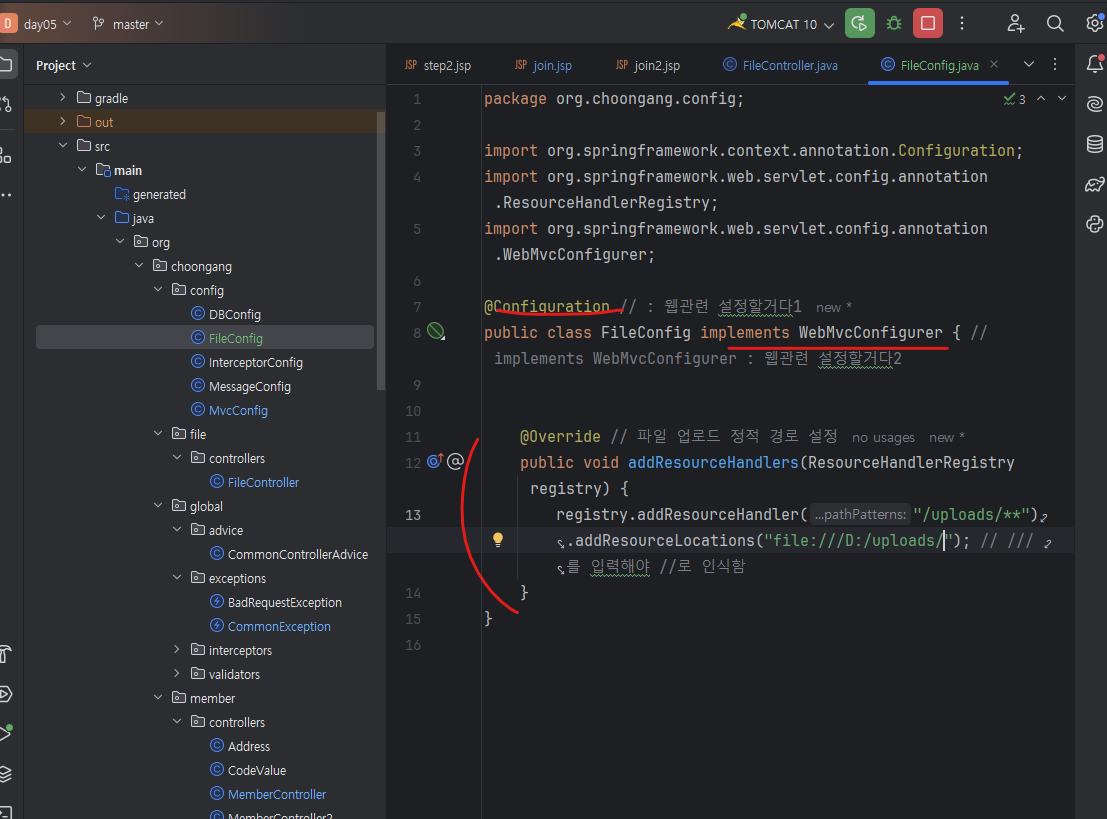Show intention actions light bulb

tap(498, 540)
